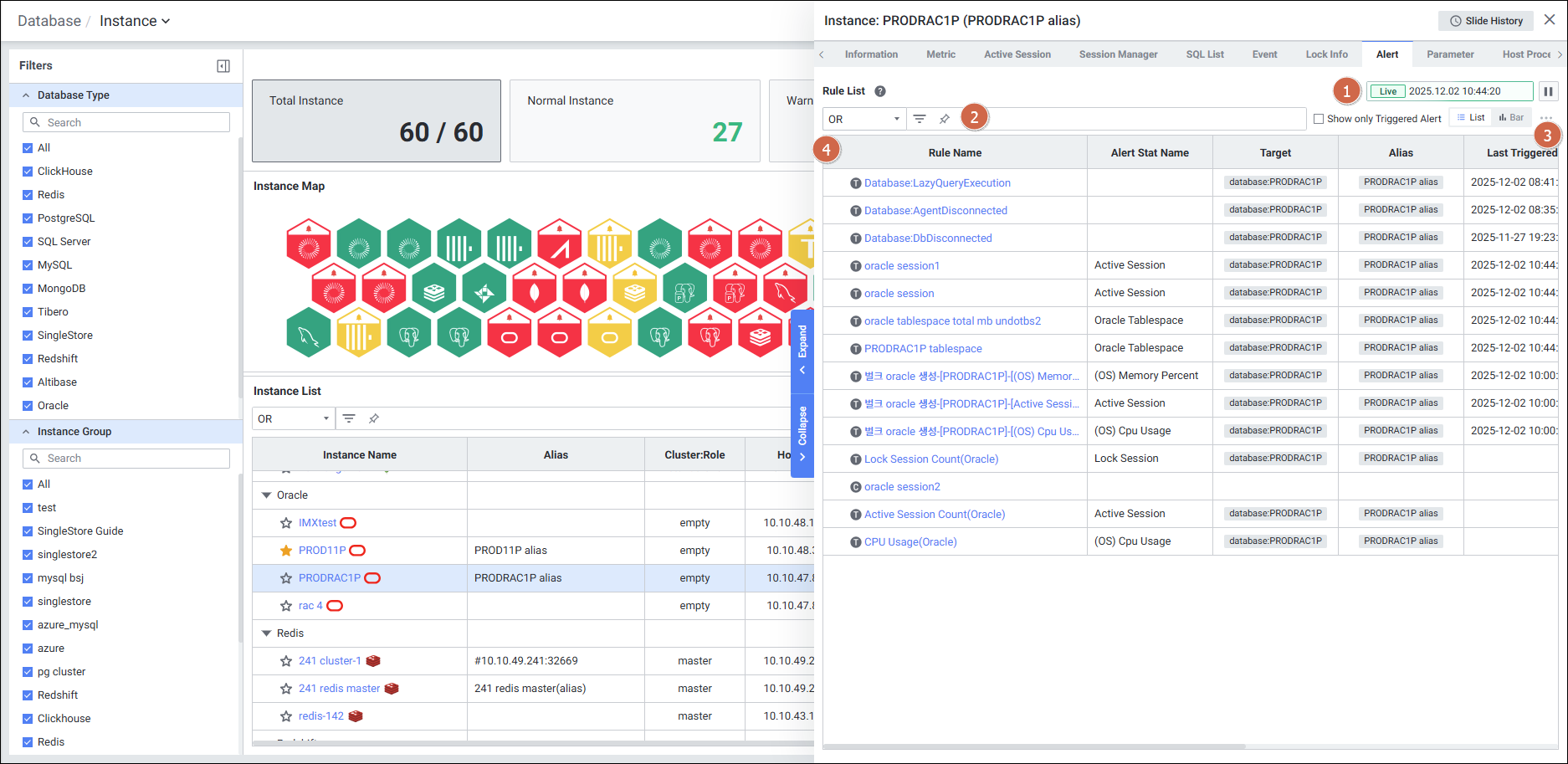Viewport: 1568px width, 764px height.
Task: Collapse the Database Type filter section
Action: 26,95
